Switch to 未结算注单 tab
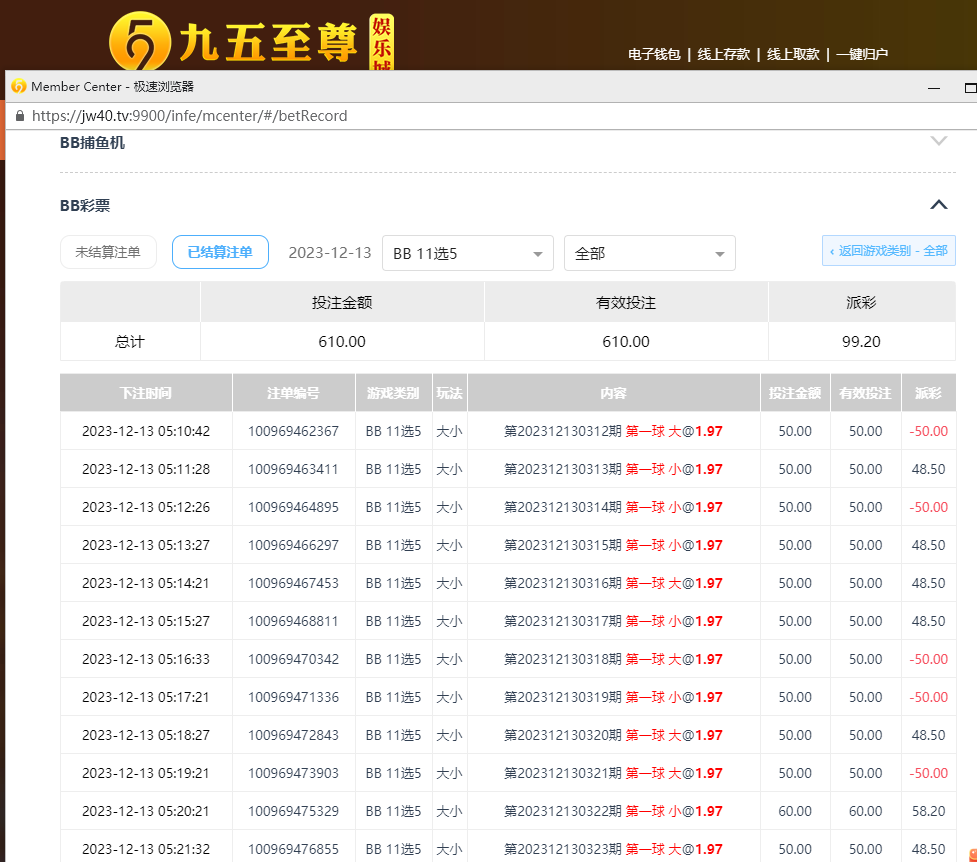This screenshot has height=862, width=977. click(x=108, y=253)
